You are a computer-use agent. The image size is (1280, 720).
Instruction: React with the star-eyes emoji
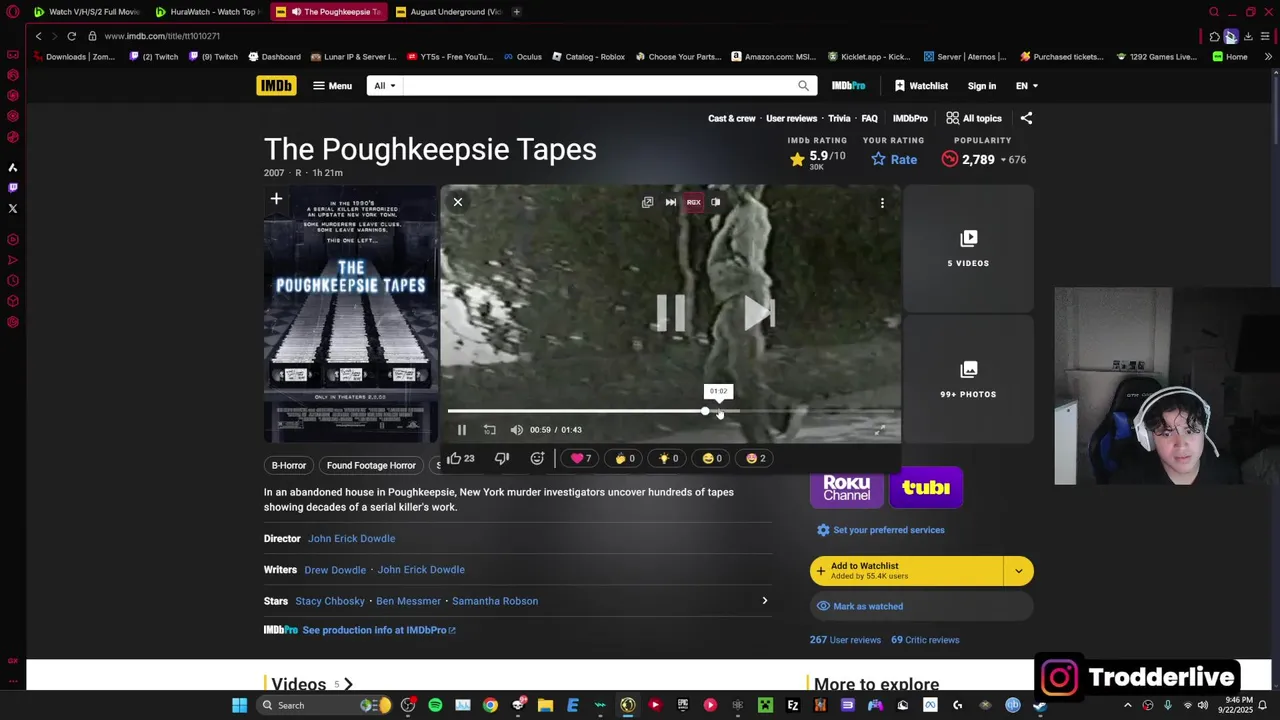(x=756, y=458)
